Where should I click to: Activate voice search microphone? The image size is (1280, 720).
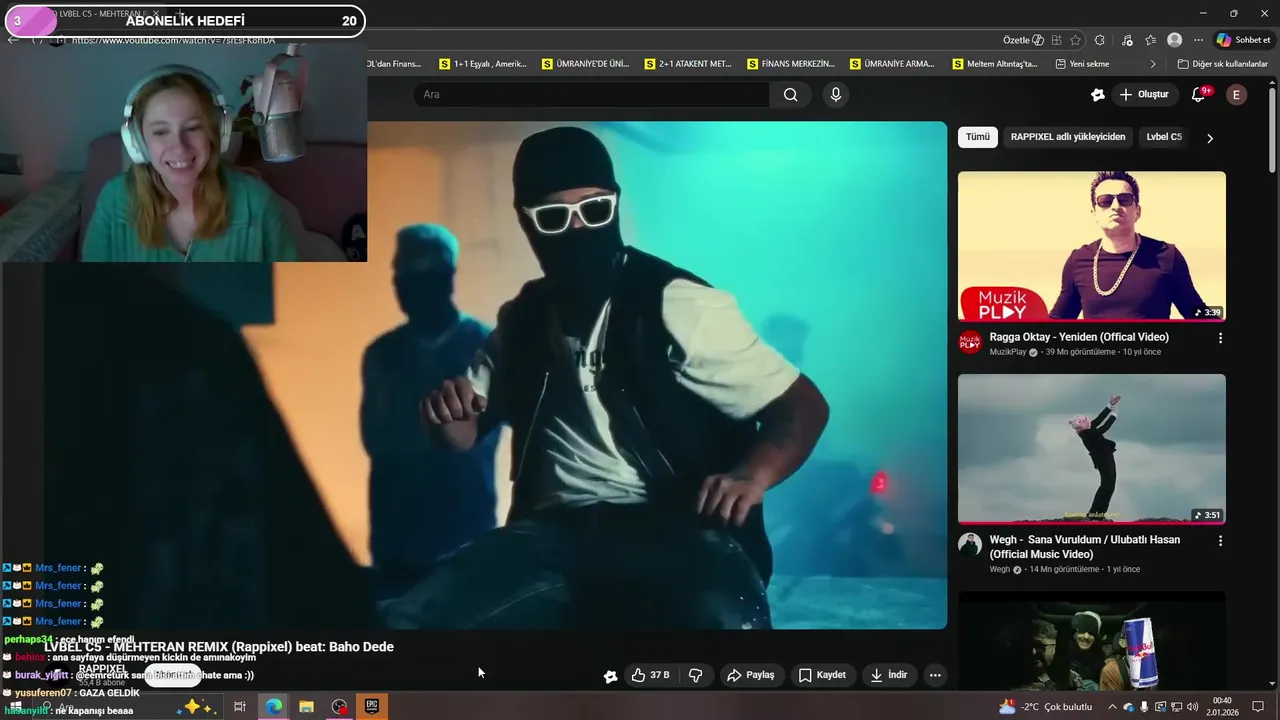[x=836, y=95]
